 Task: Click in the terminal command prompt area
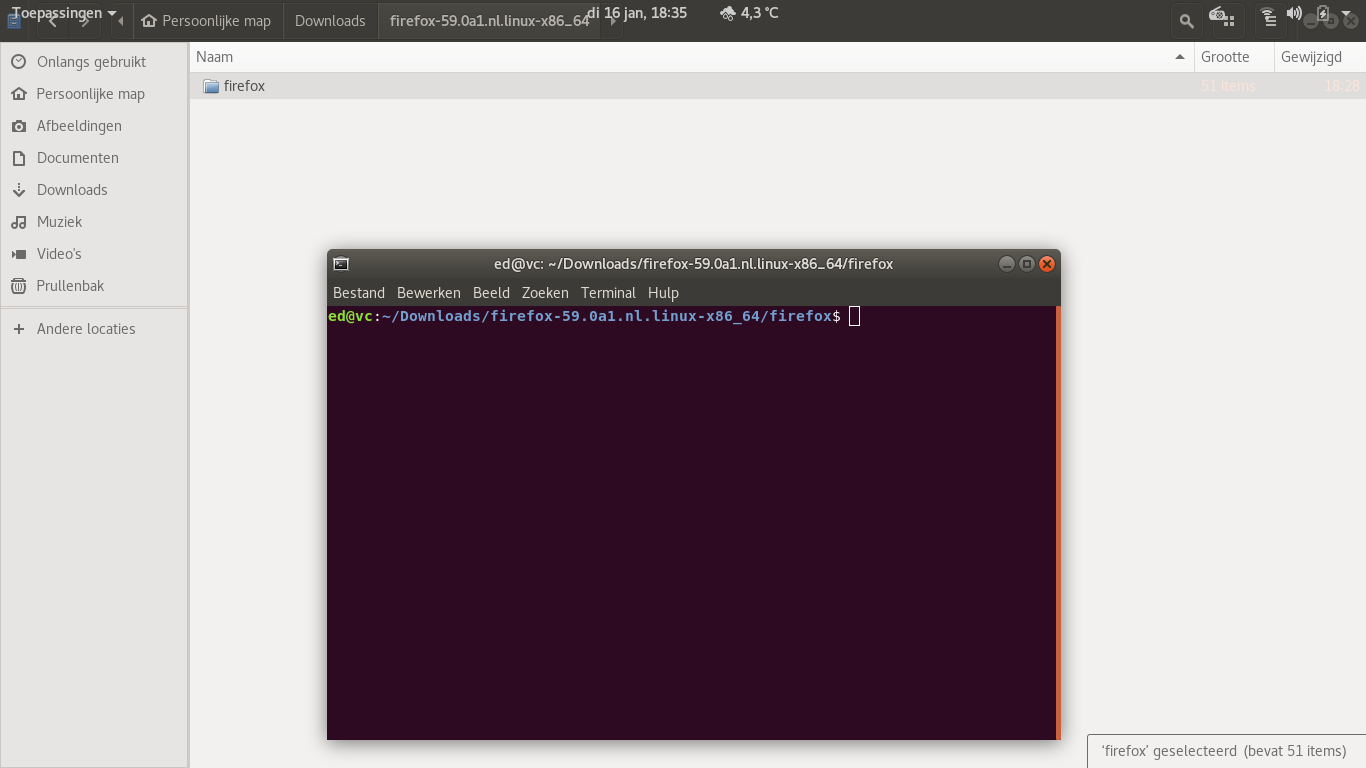coord(691,523)
